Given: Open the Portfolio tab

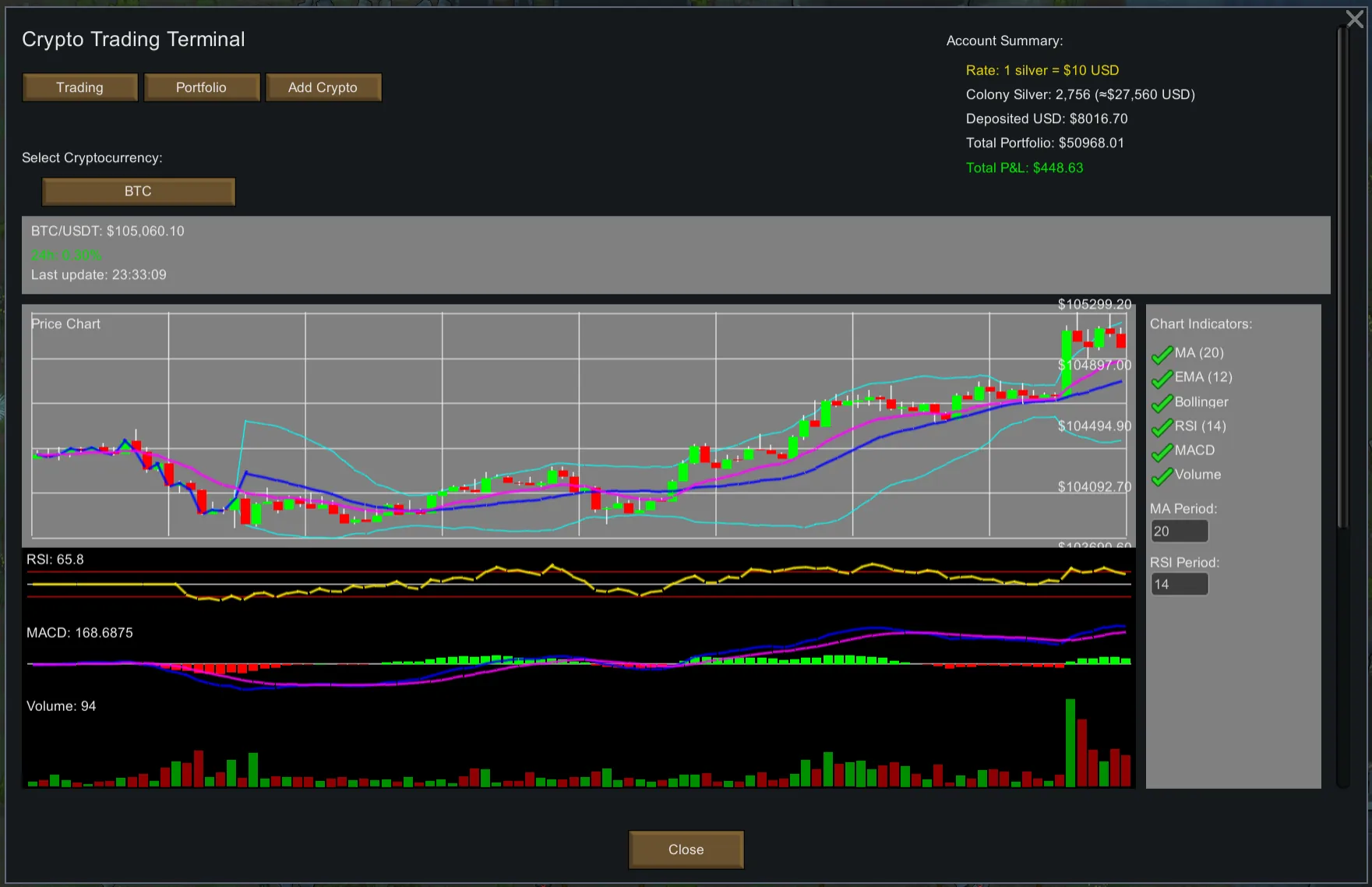Looking at the screenshot, I should 201,87.
